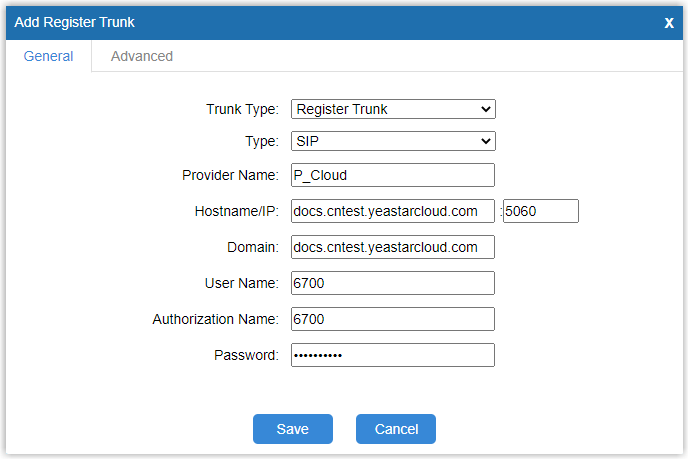Click the User Name field
The image size is (689, 460).
(x=393, y=283)
